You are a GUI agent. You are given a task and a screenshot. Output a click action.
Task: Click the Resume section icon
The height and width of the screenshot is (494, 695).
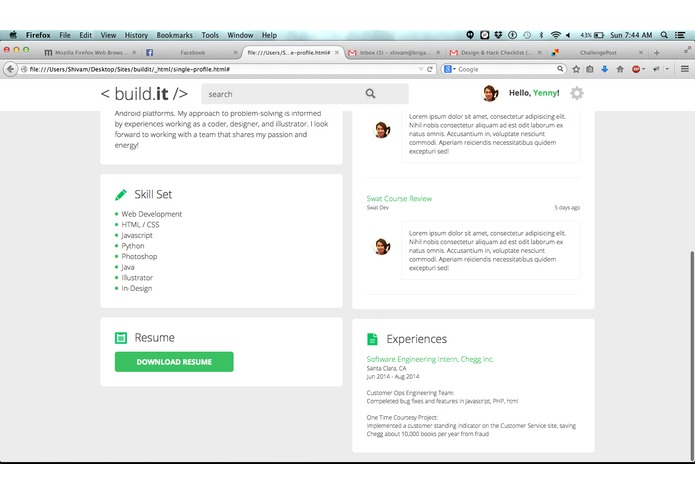121,338
